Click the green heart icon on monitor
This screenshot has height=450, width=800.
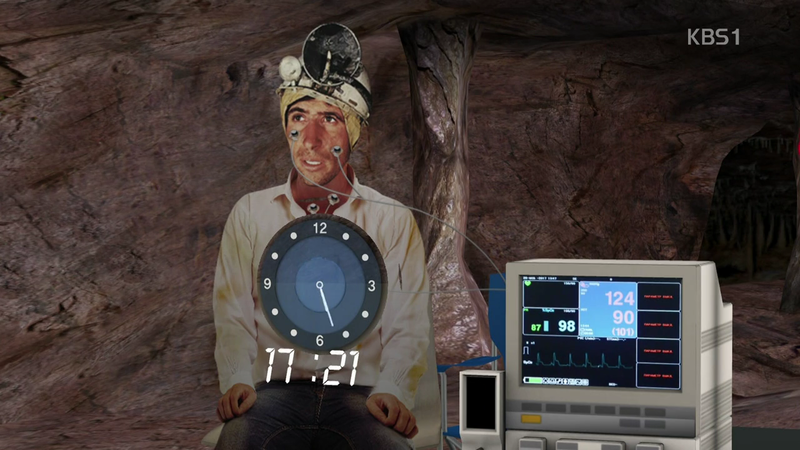pos(528,284)
